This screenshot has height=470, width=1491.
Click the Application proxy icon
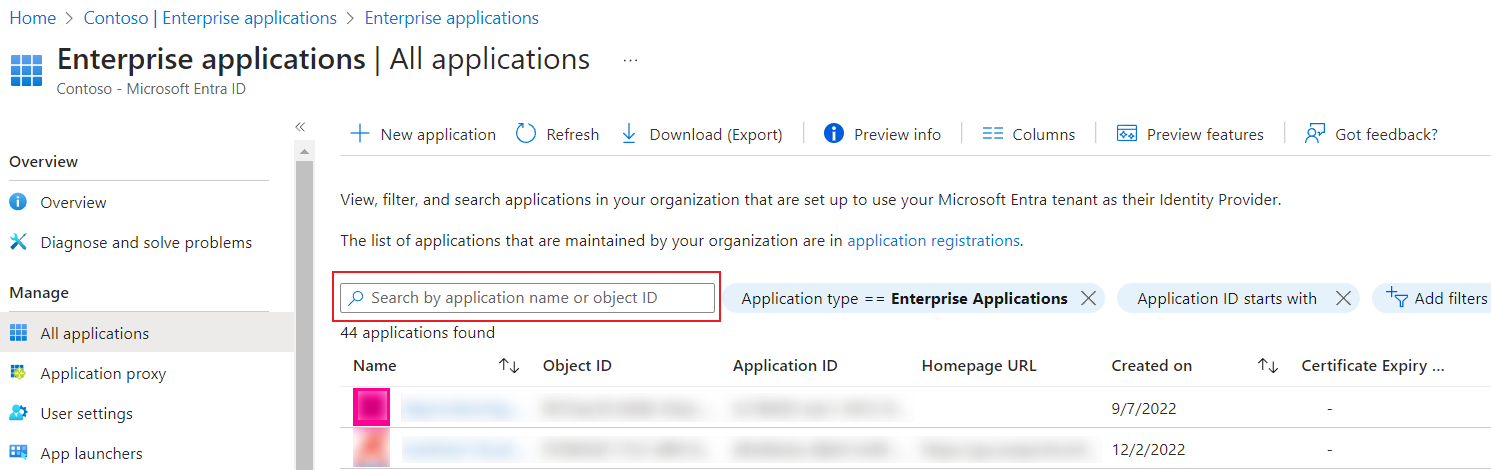(x=18, y=373)
